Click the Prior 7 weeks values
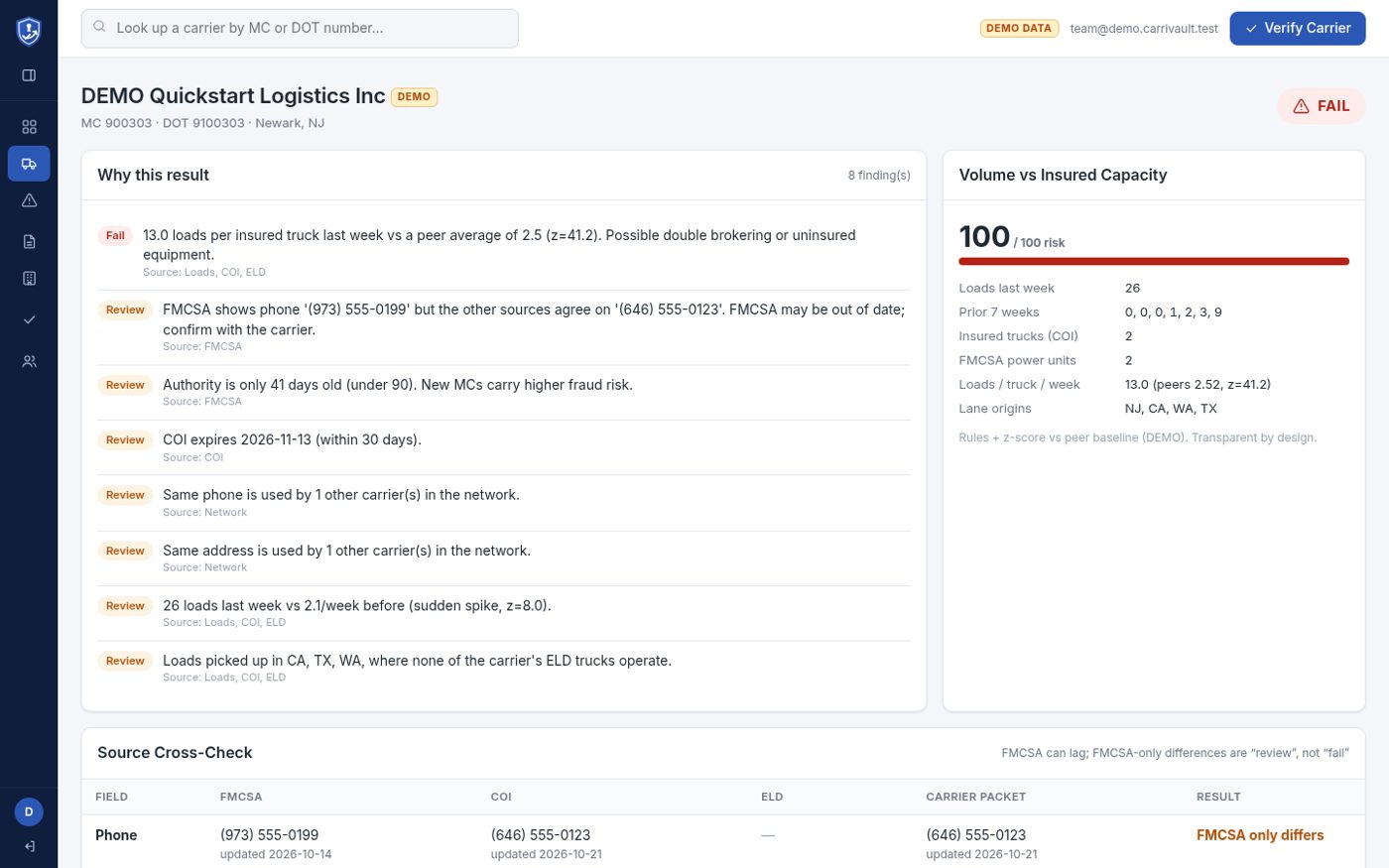 coord(1174,311)
